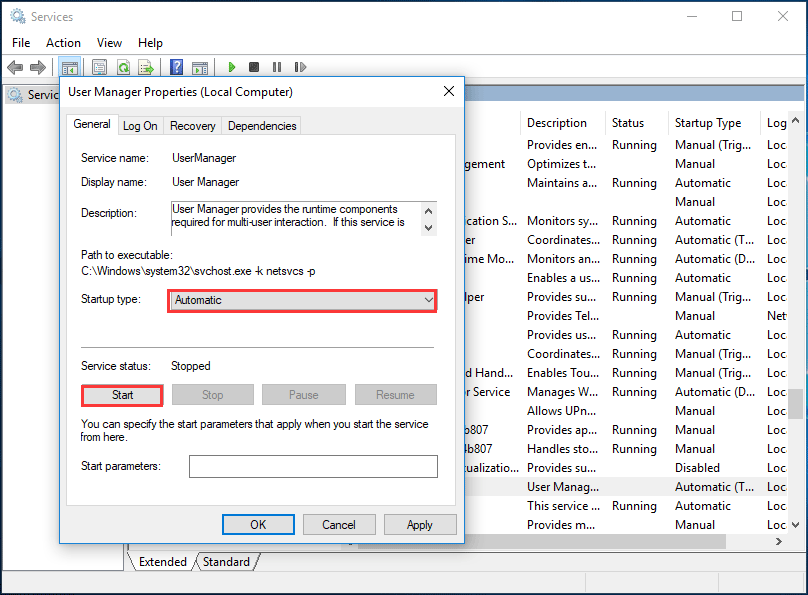Screen dimensions: 808x595
Task: Open the Startup type dropdown set to Automatic
Action: coord(302,300)
